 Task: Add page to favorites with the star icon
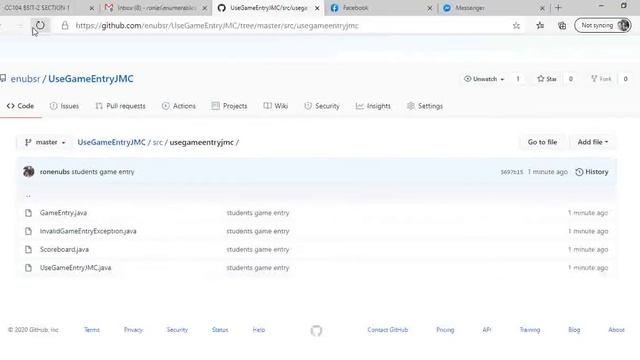516,26
